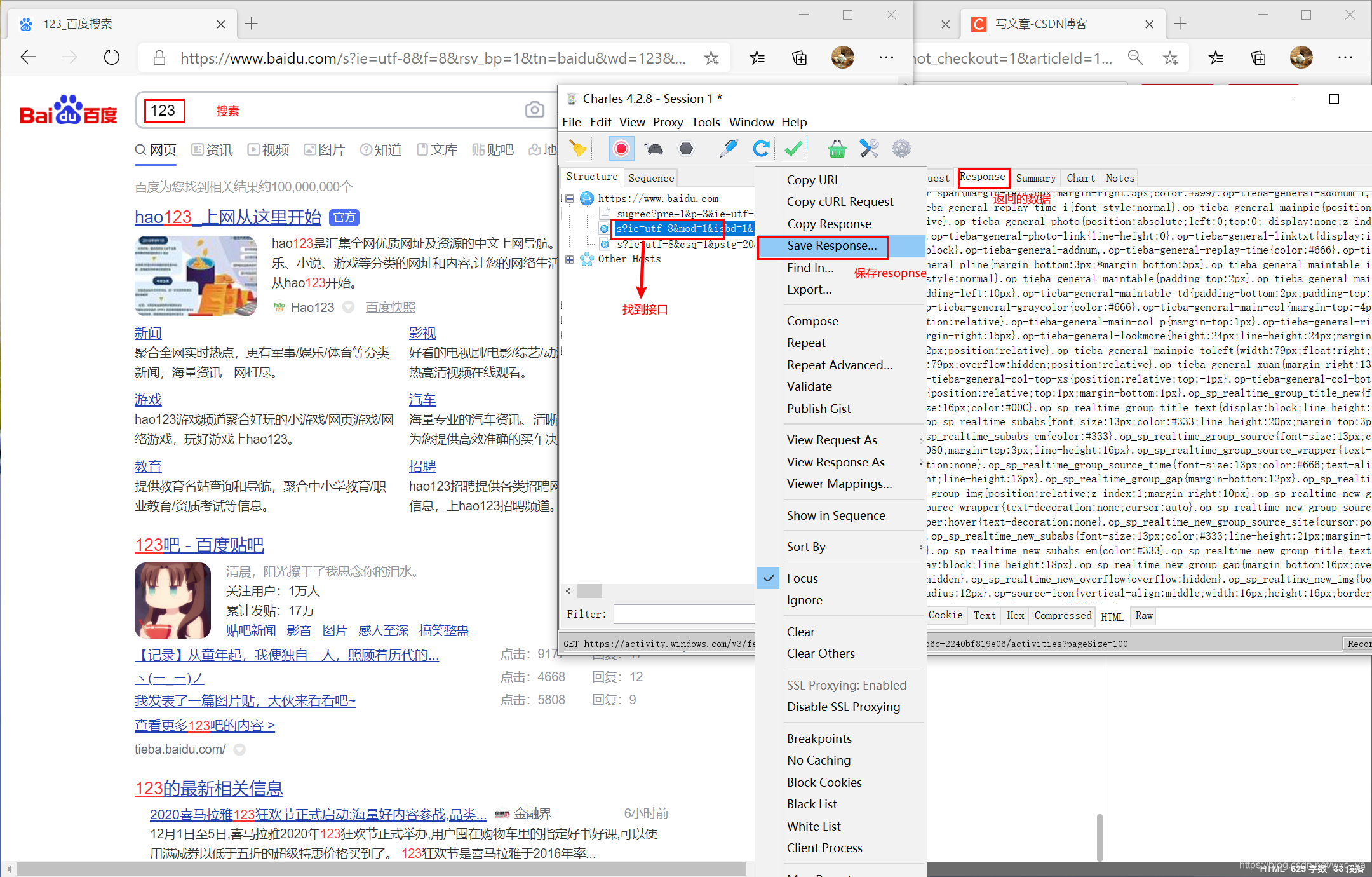Select Save Response... in context menu

[x=832, y=246]
